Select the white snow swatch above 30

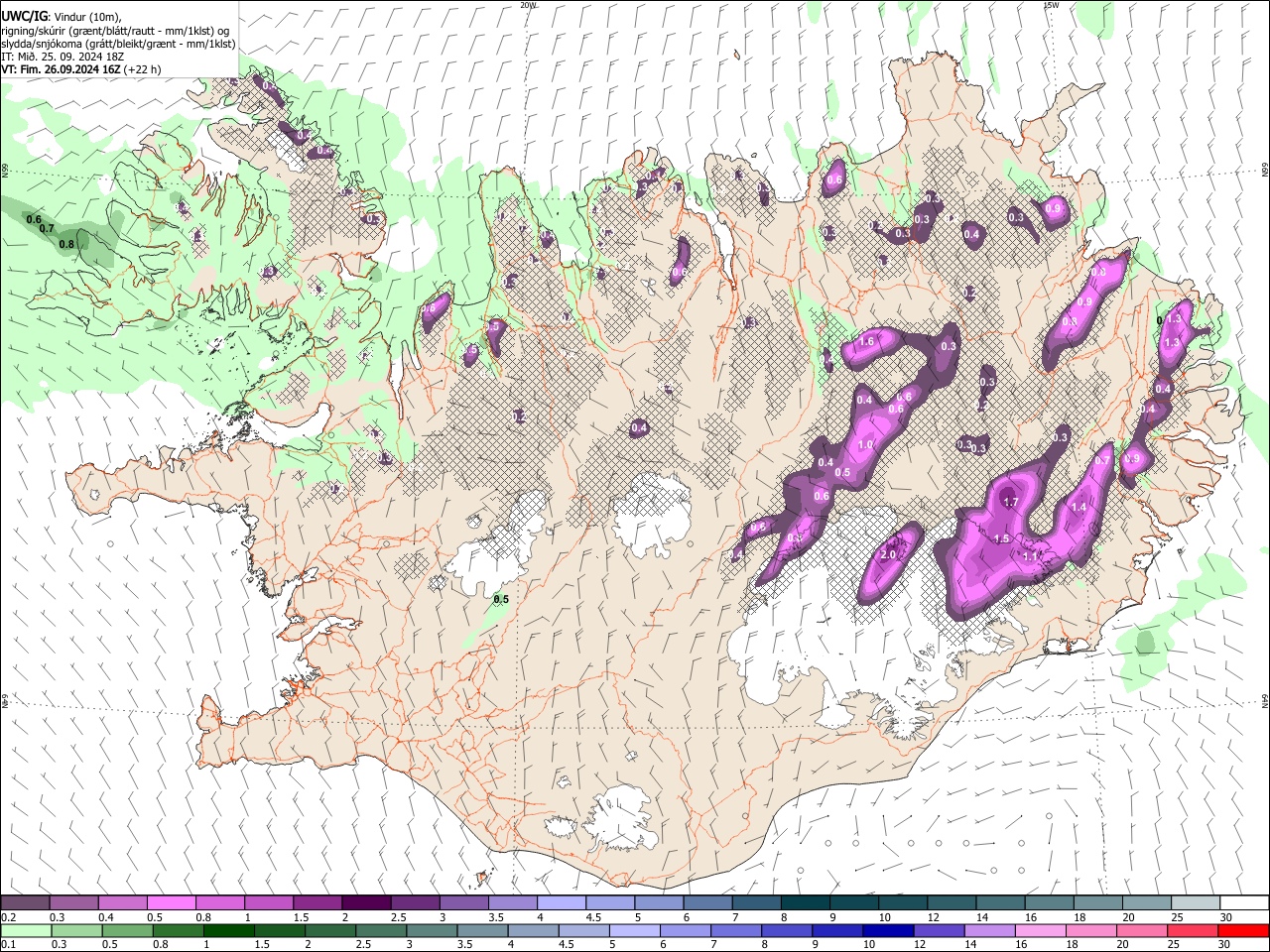click(x=1244, y=903)
